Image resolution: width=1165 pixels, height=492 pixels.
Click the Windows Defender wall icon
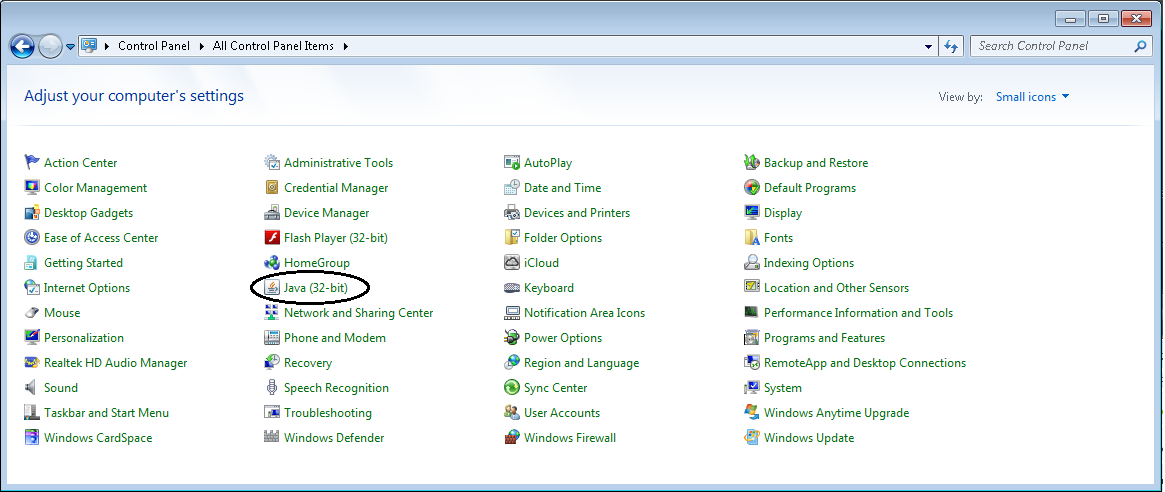click(272, 438)
